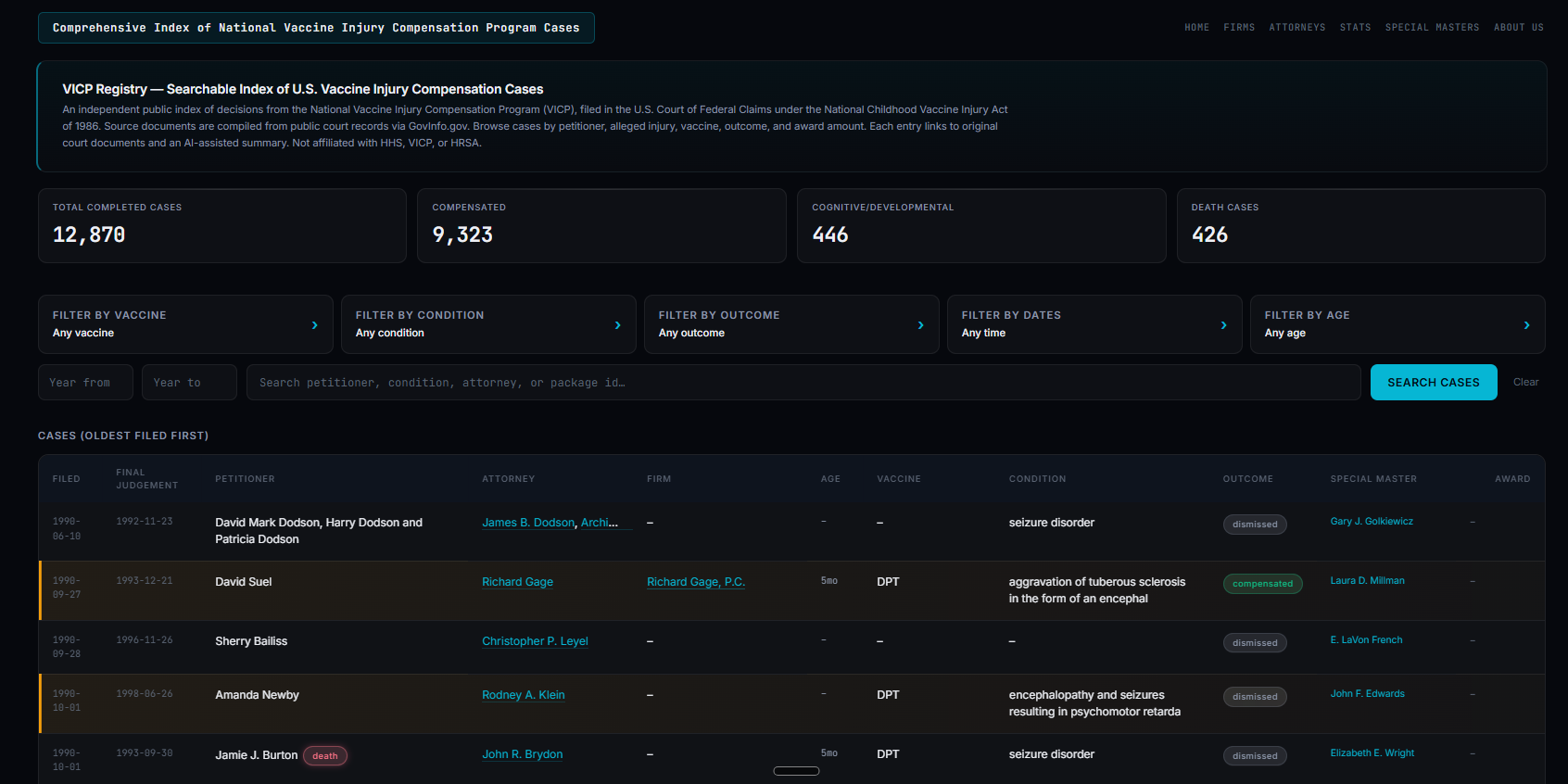Open the Stats nav item
This screenshot has width=1568, height=784.
[x=1355, y=28]
